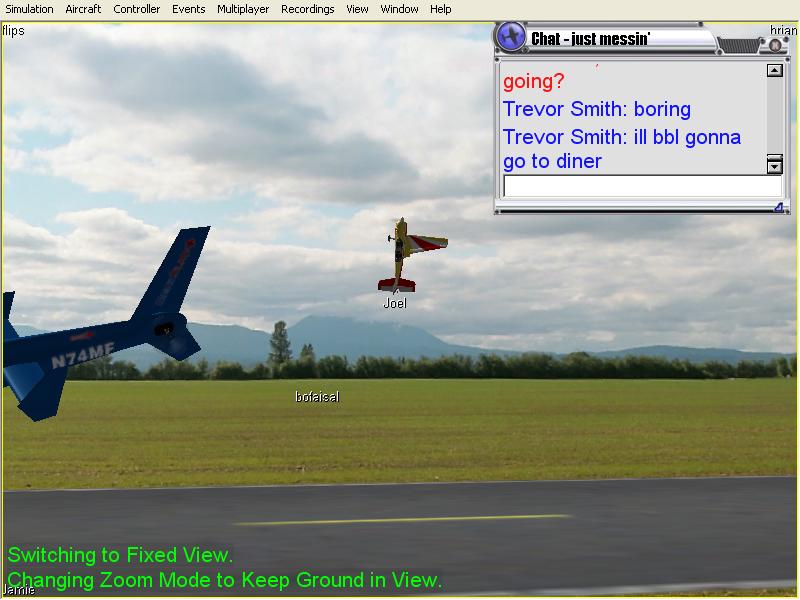Click the 'Chat - just messin'' title bar
Image resolution: width=800 pixels, height=600 pixels.
(590, 39)
